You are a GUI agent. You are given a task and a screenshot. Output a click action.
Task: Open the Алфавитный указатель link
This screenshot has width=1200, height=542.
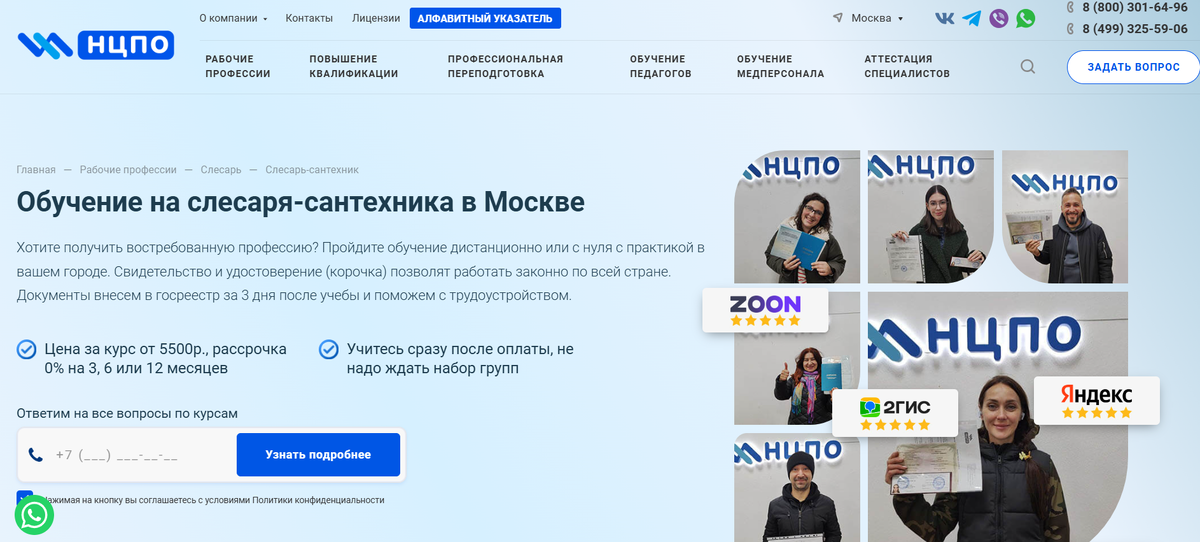[485, 18]
